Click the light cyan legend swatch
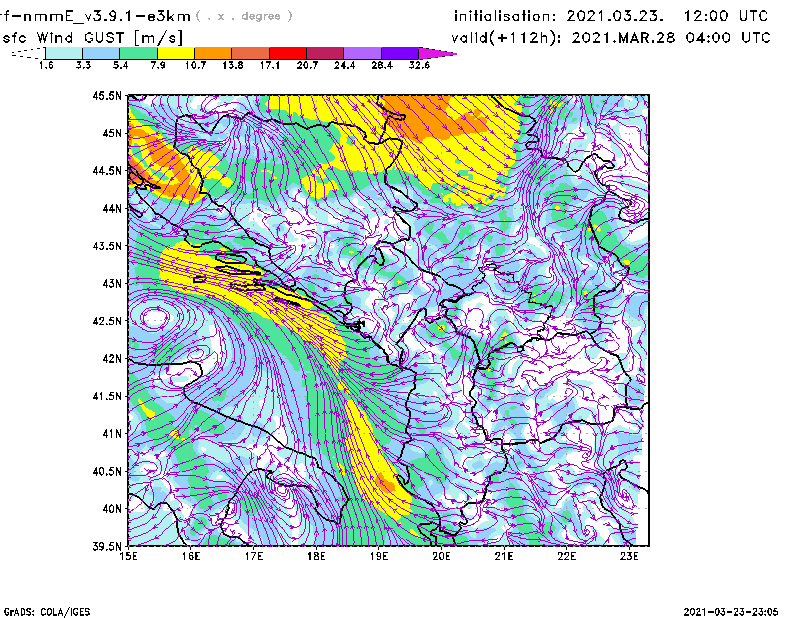Screen dimensions: 800x618 (64, 53)
